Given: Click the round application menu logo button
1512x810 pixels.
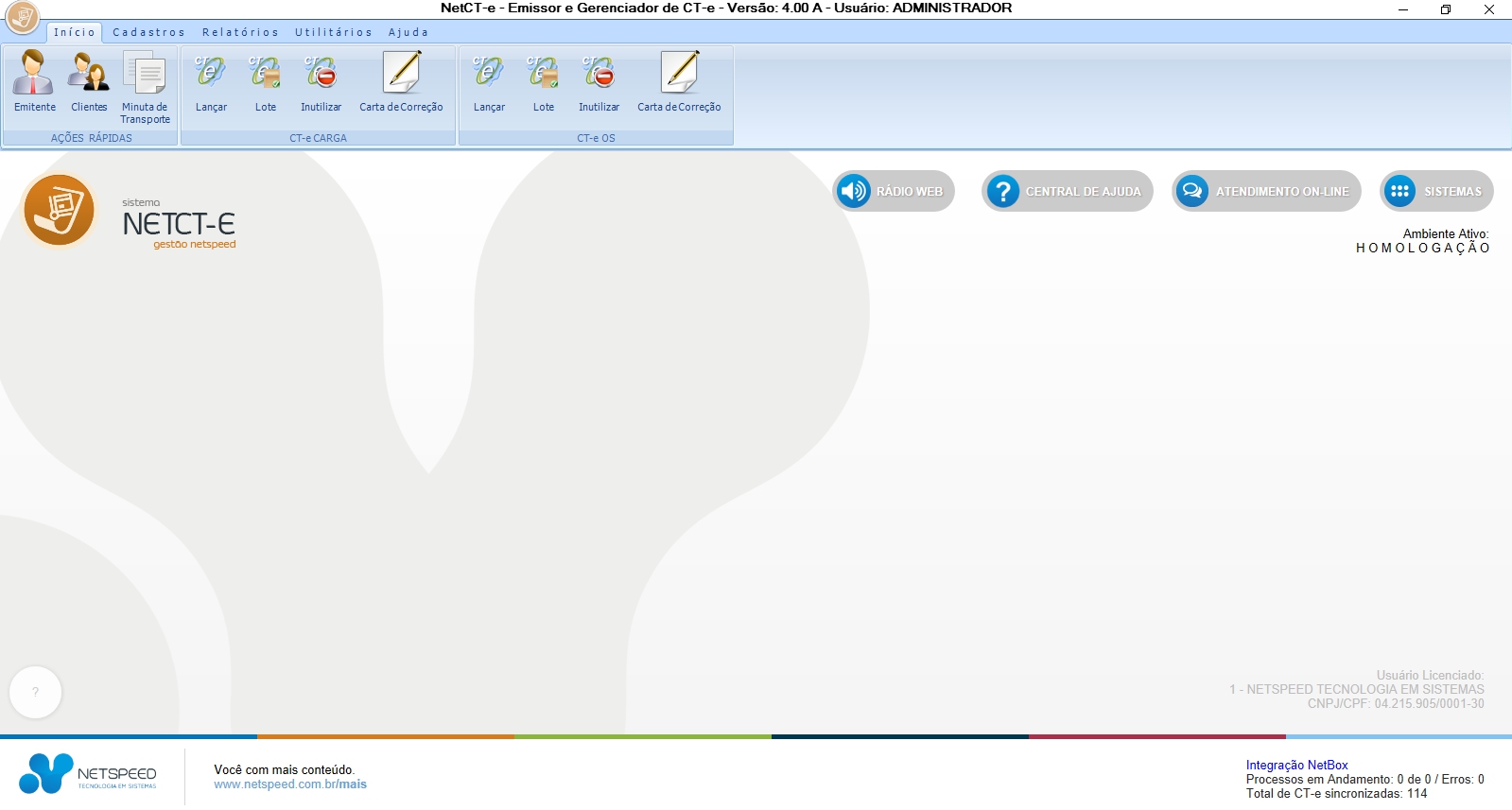Looking at the screenshot, I should [22, 17].
